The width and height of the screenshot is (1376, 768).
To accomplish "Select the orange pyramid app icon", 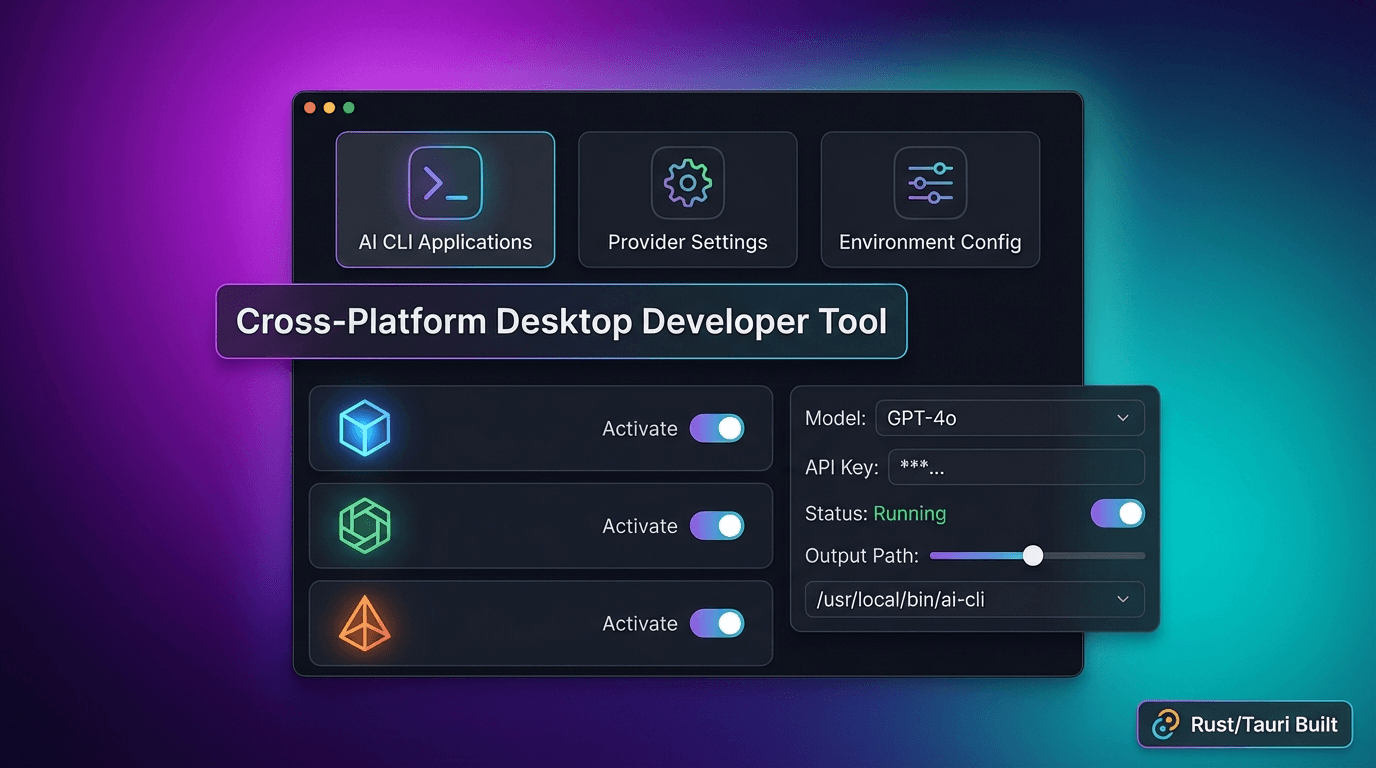I will click(x=365, y=624).
